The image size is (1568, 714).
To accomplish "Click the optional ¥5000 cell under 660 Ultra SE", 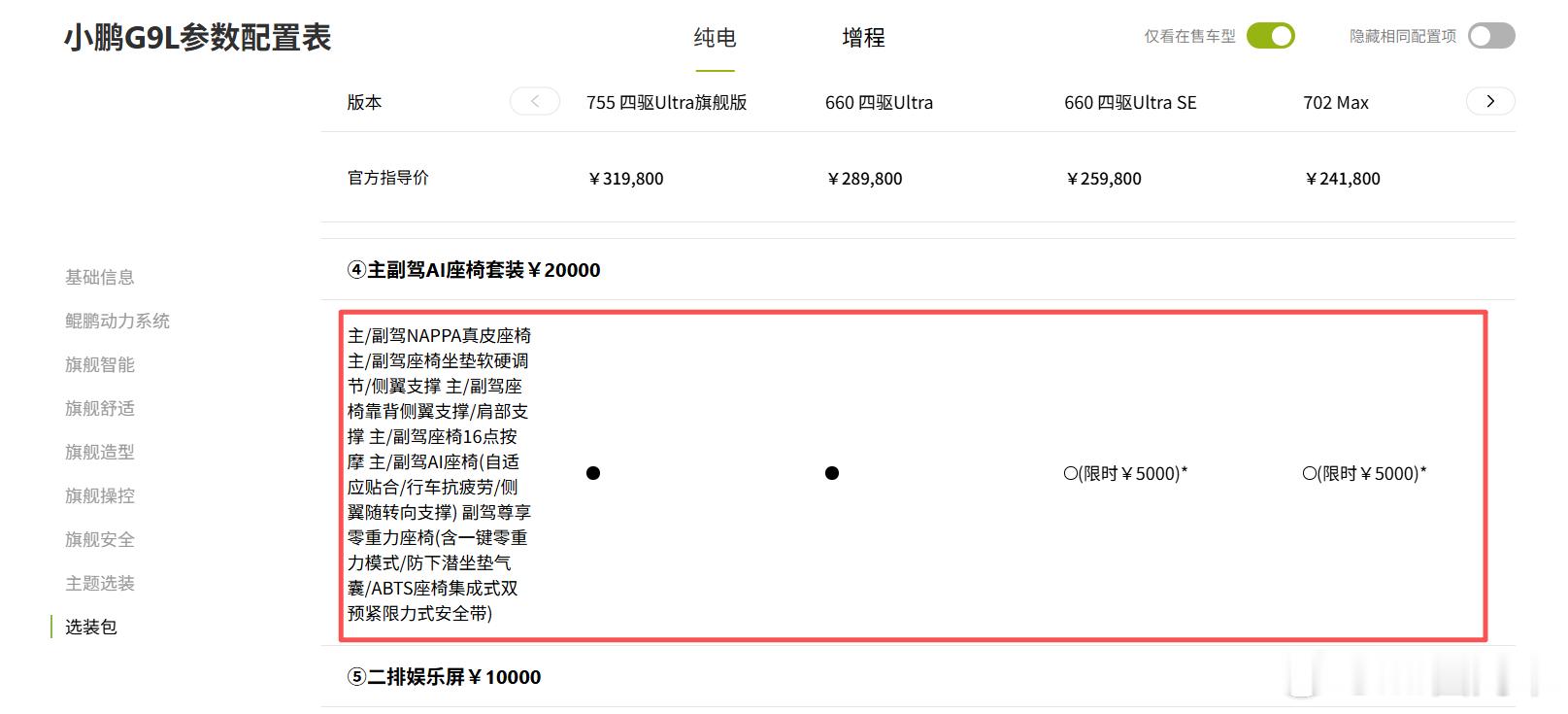I will click(x=1126, y=473).
